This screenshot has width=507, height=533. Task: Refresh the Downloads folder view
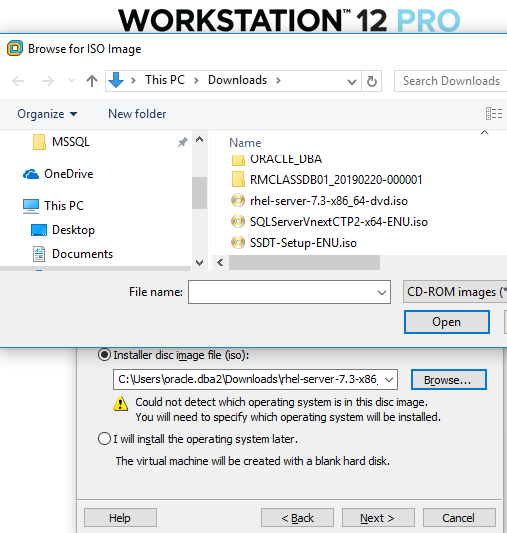(372, 81)
